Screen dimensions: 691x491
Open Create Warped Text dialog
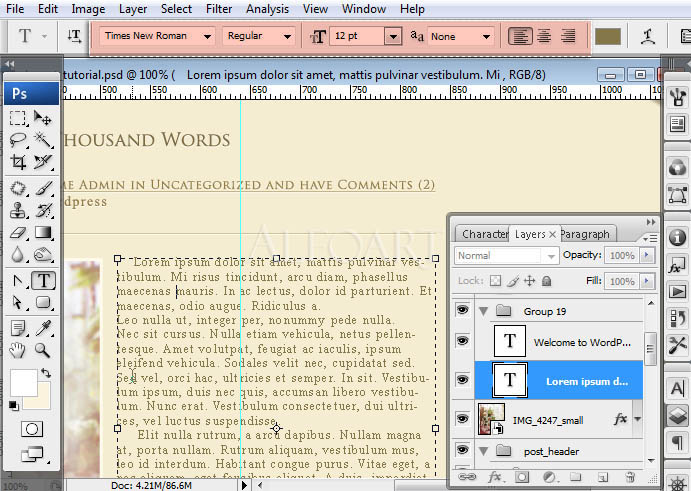tap(647, 37)
